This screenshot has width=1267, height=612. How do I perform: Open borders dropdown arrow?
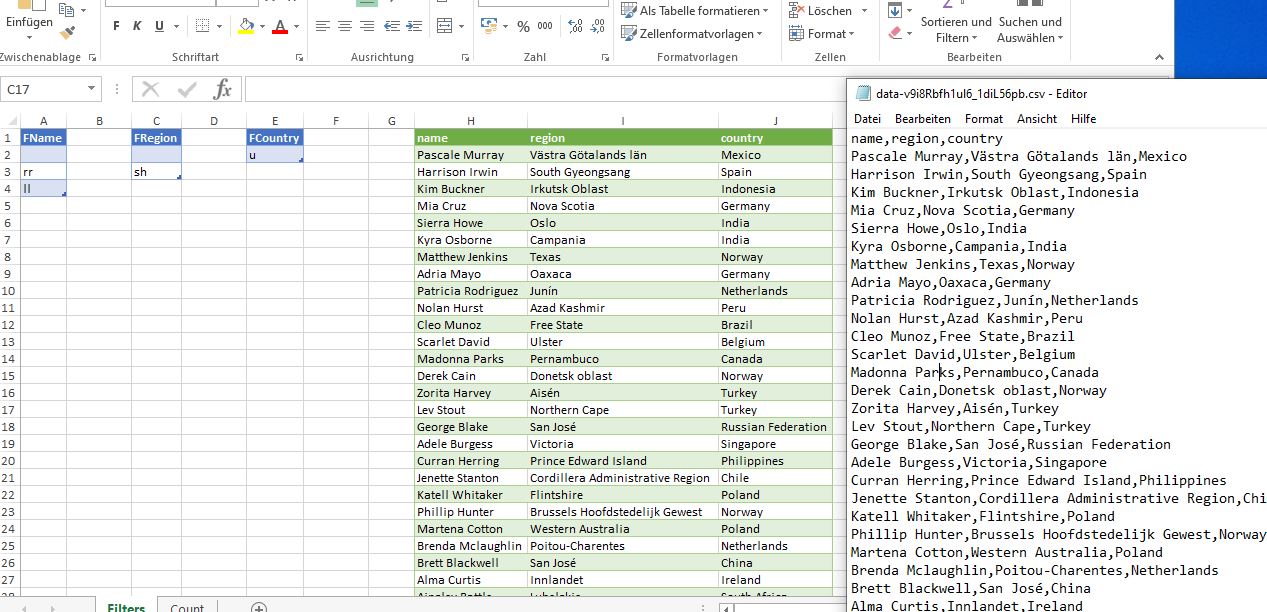point(220,26)
